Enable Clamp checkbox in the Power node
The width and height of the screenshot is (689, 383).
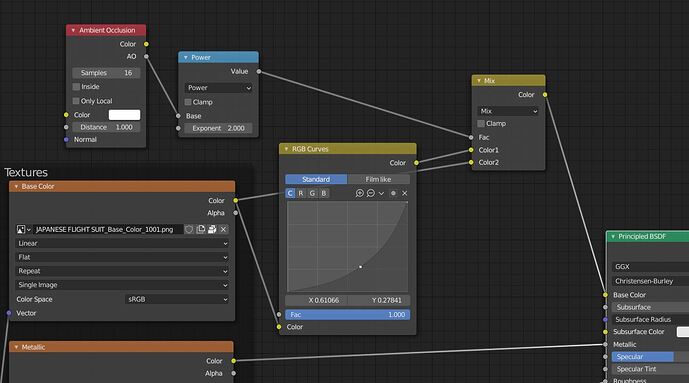click(188, 102)
